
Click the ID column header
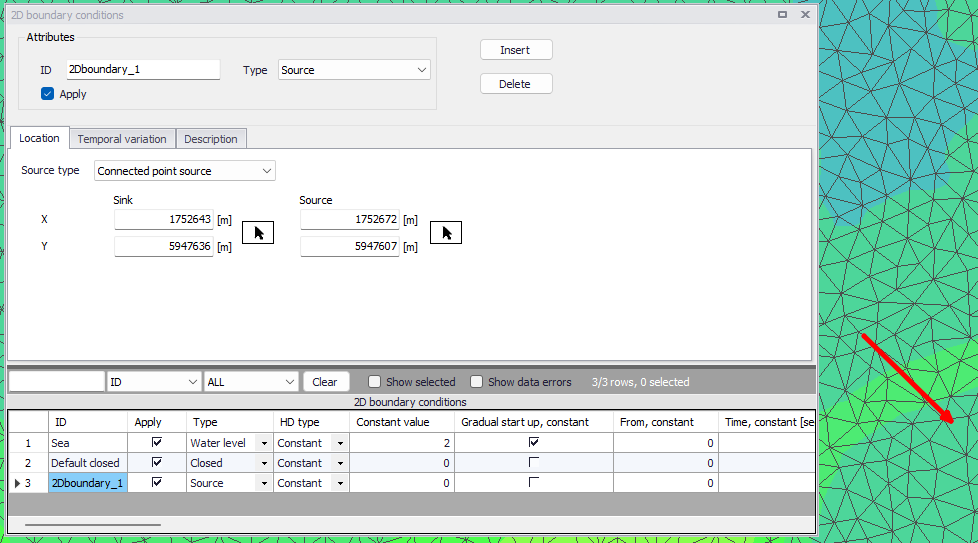[88, 422]
